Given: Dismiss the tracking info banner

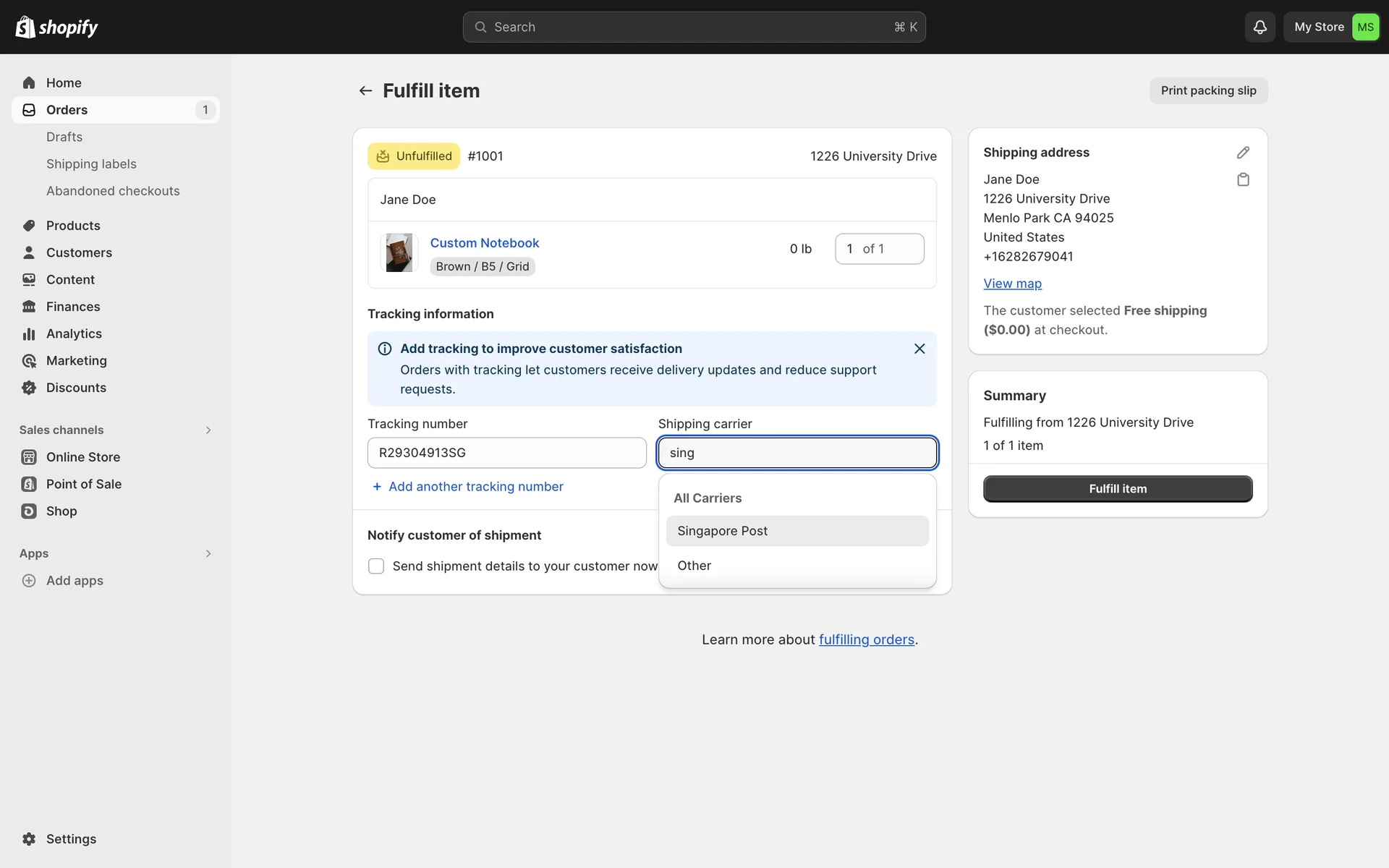Looking at the screenshot, I should [919, 349].
